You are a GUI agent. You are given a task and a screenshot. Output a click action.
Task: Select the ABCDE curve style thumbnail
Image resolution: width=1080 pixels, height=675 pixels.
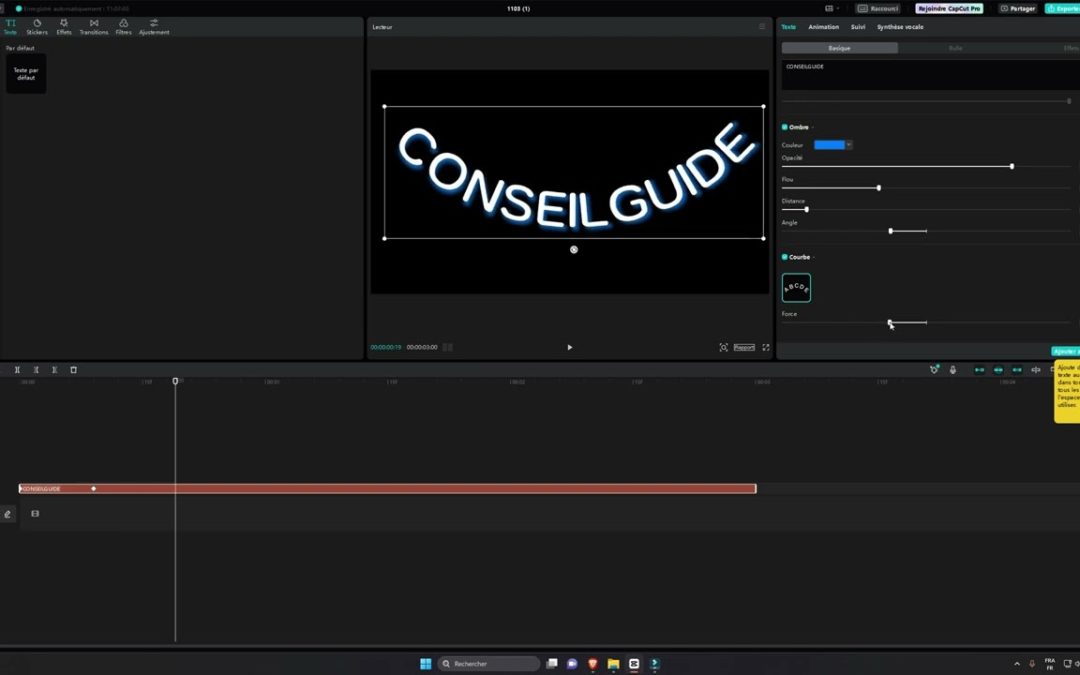click(796, 288)
